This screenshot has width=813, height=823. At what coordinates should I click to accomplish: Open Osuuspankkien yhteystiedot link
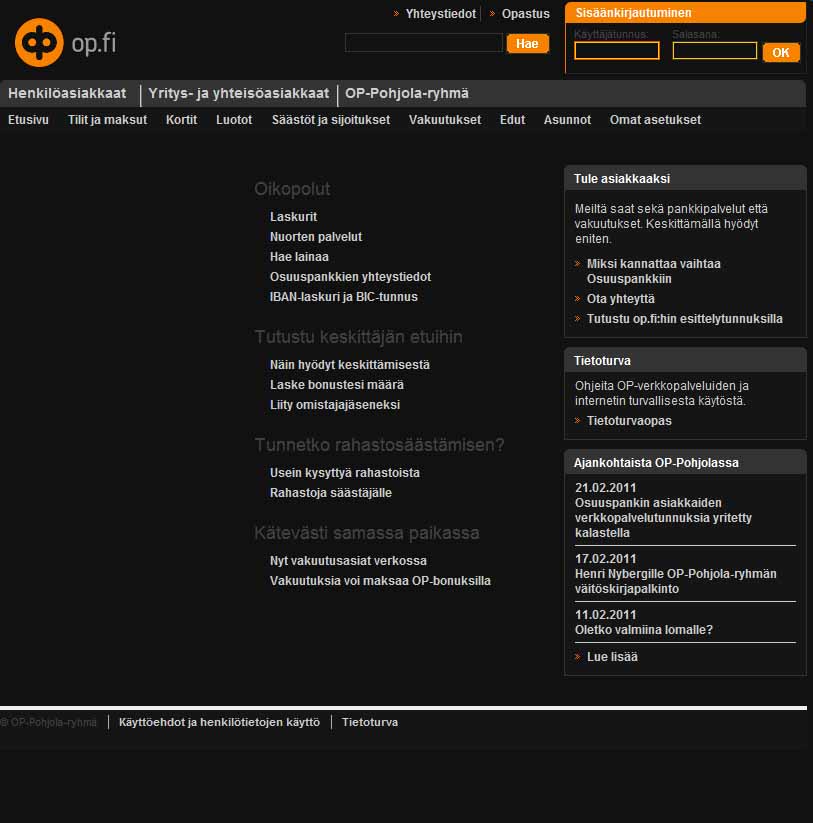[351, 277]
